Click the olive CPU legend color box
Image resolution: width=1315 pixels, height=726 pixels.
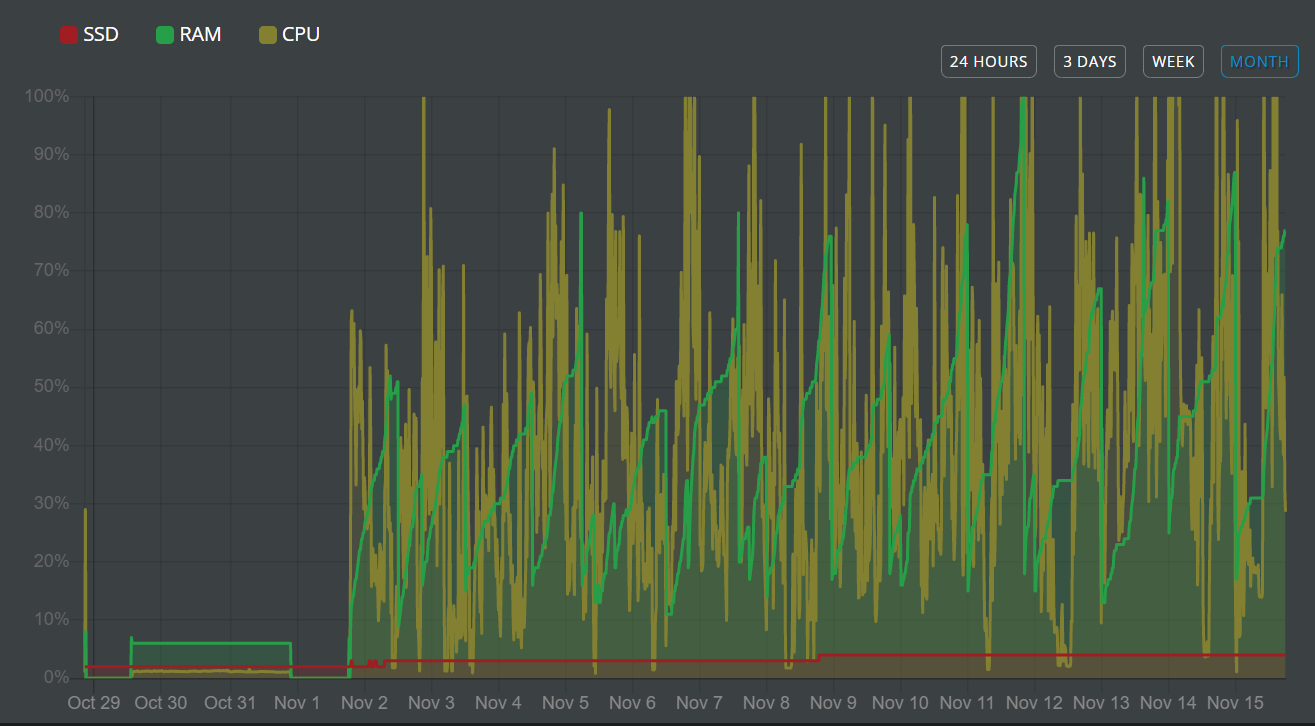[267, 35]
